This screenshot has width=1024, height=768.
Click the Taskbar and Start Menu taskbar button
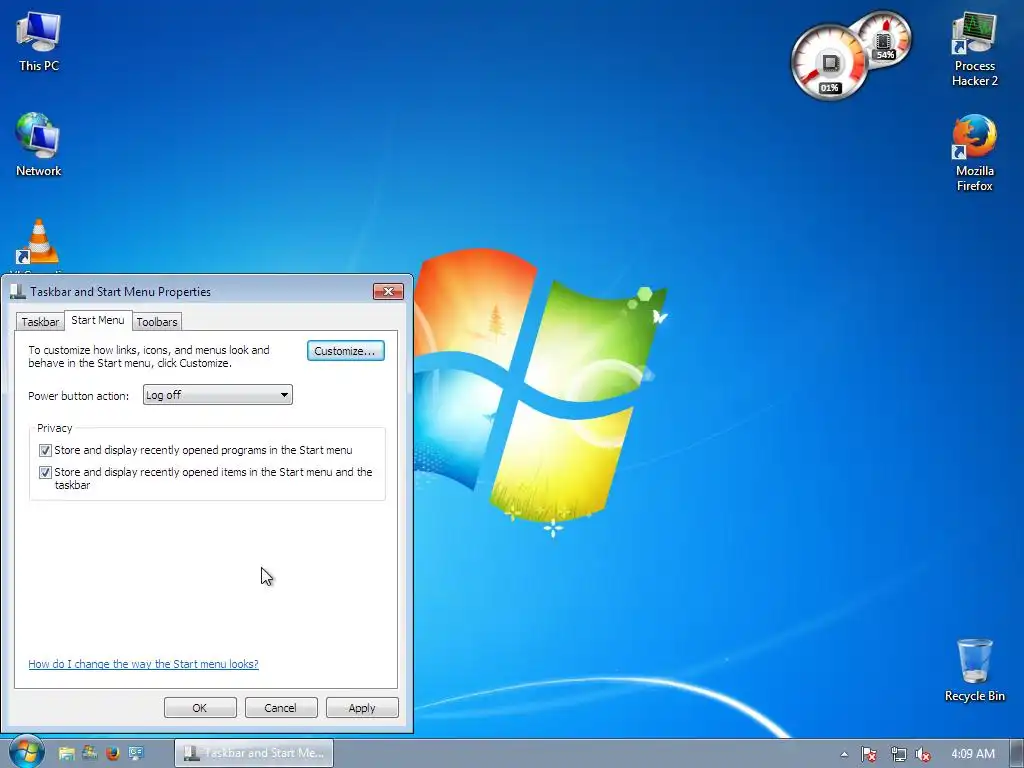point(254,753)
